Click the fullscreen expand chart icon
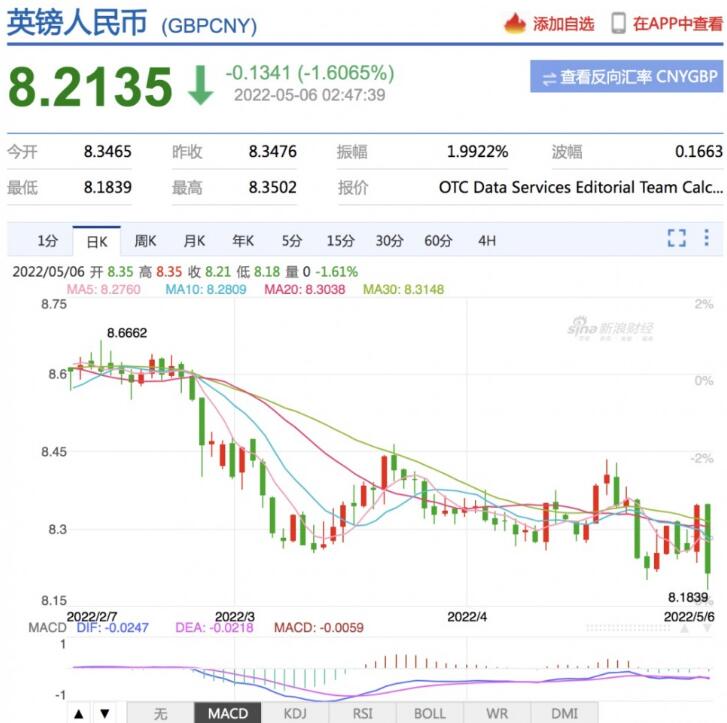Screen dimensions: 727x723 click(x=677, y=238)
